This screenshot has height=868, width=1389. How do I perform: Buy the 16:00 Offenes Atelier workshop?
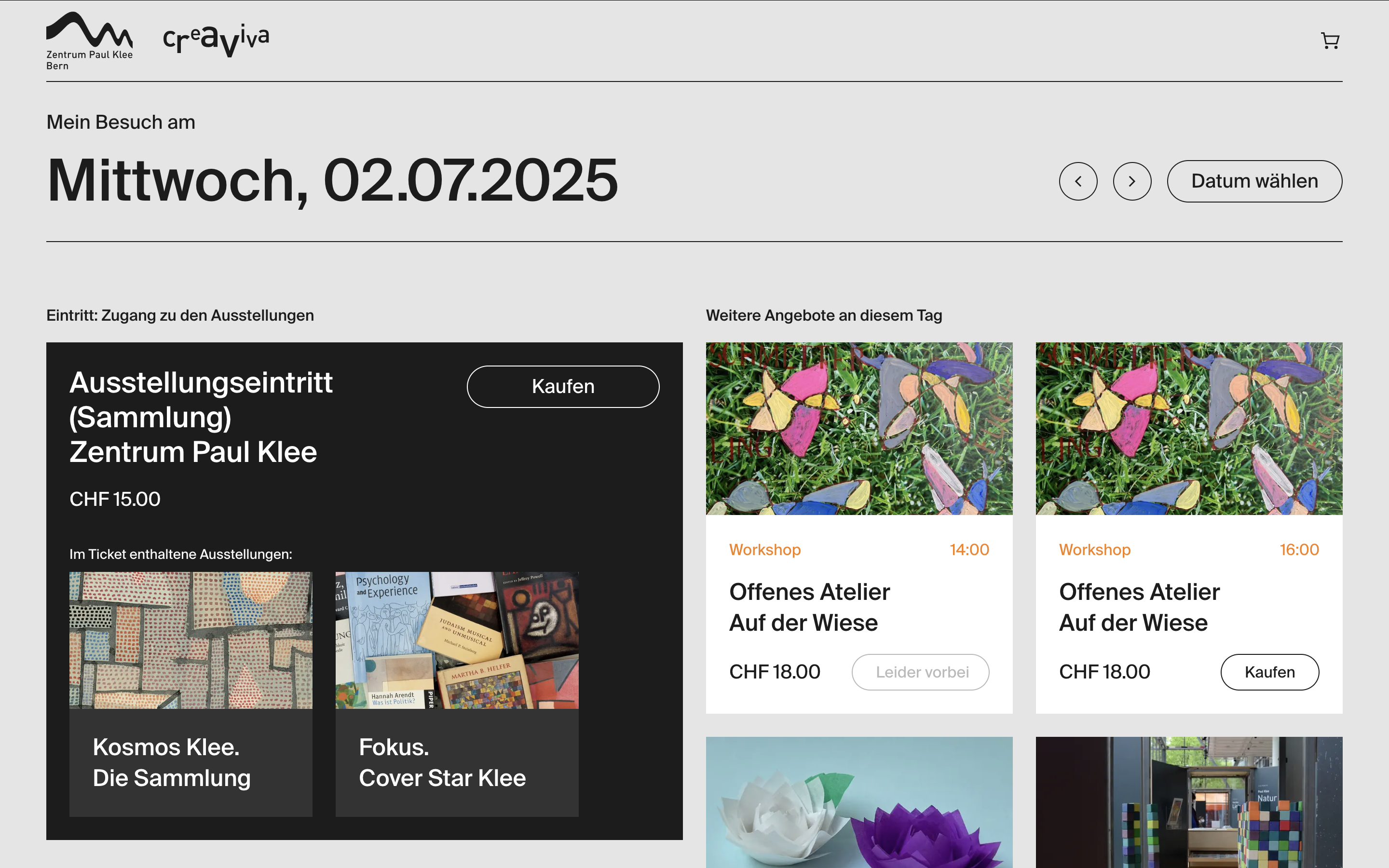pyautogui.click(x=1269, y=672)
